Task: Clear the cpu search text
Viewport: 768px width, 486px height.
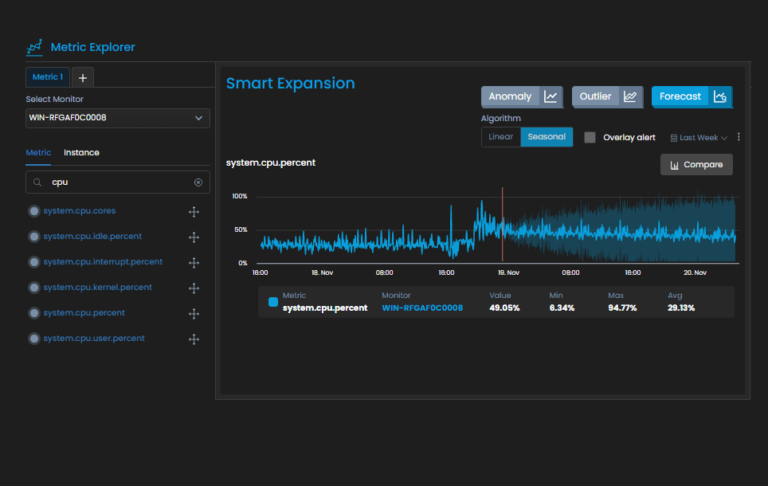Action: pyautogui.click(x=198, y=183)
